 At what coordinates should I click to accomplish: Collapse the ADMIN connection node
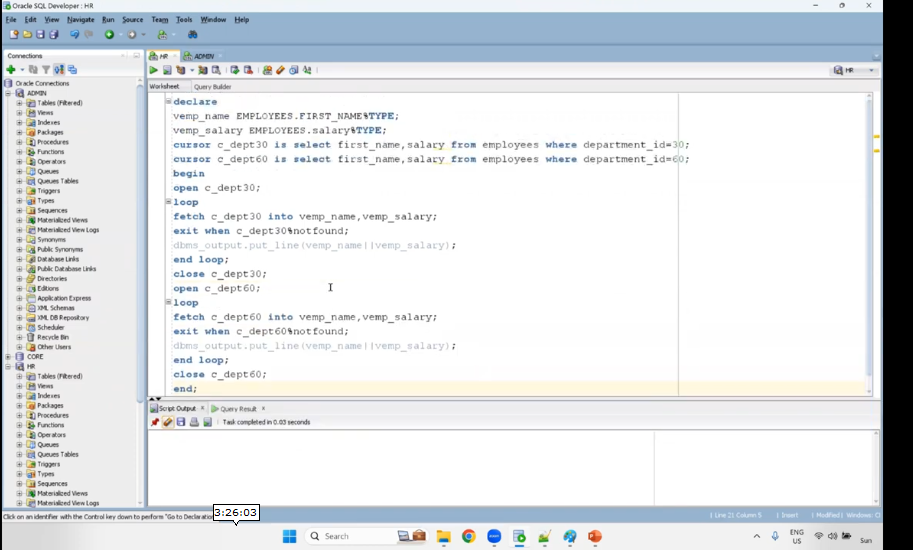point(9,93)
